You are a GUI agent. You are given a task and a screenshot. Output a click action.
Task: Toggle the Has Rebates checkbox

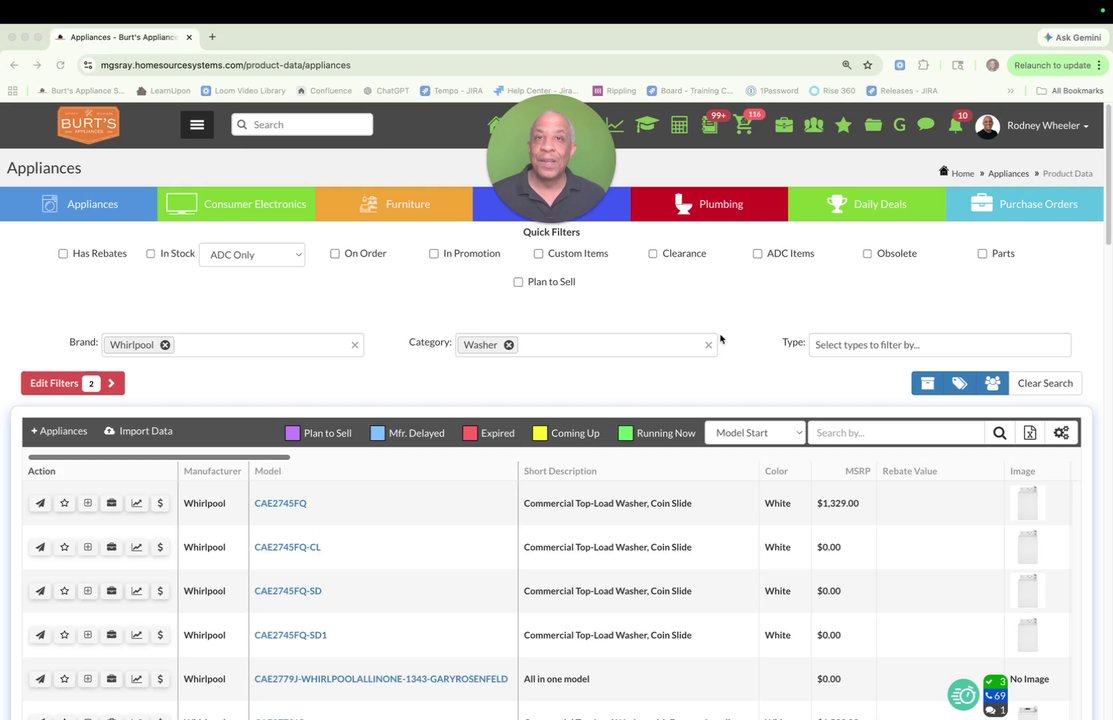tap(63, 253)
